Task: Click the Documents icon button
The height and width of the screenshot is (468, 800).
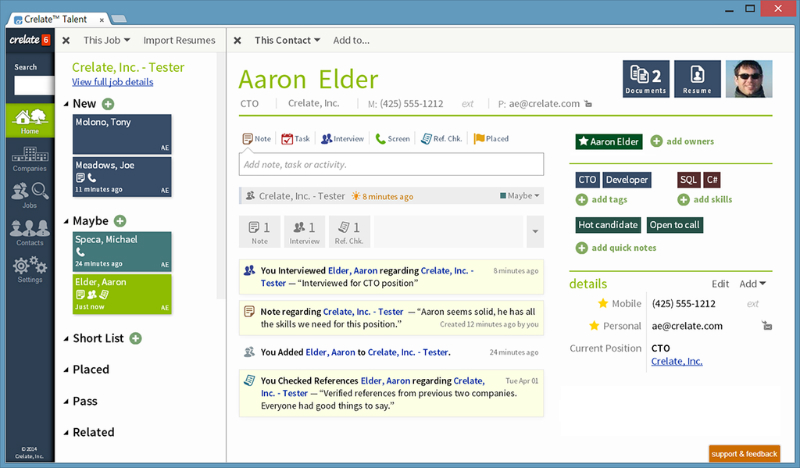Action: coord(646,78)
